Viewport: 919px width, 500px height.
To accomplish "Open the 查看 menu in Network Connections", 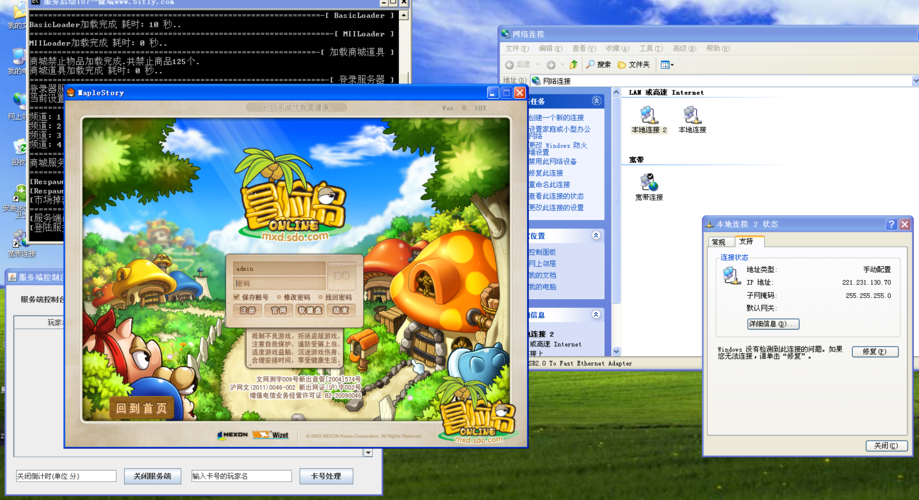I will [x=583, y=49].
